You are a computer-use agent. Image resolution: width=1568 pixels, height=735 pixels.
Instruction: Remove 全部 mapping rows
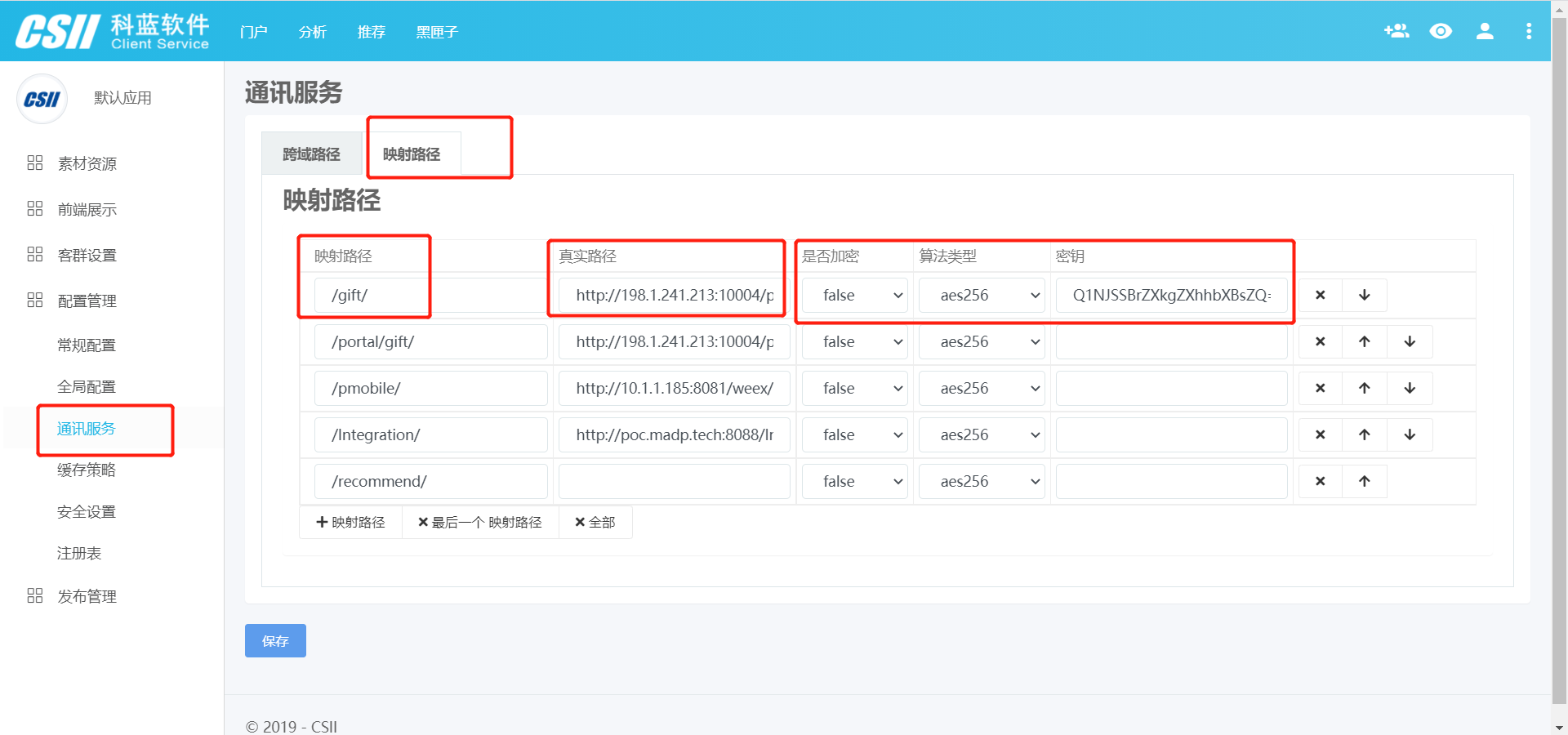(595, 522)
